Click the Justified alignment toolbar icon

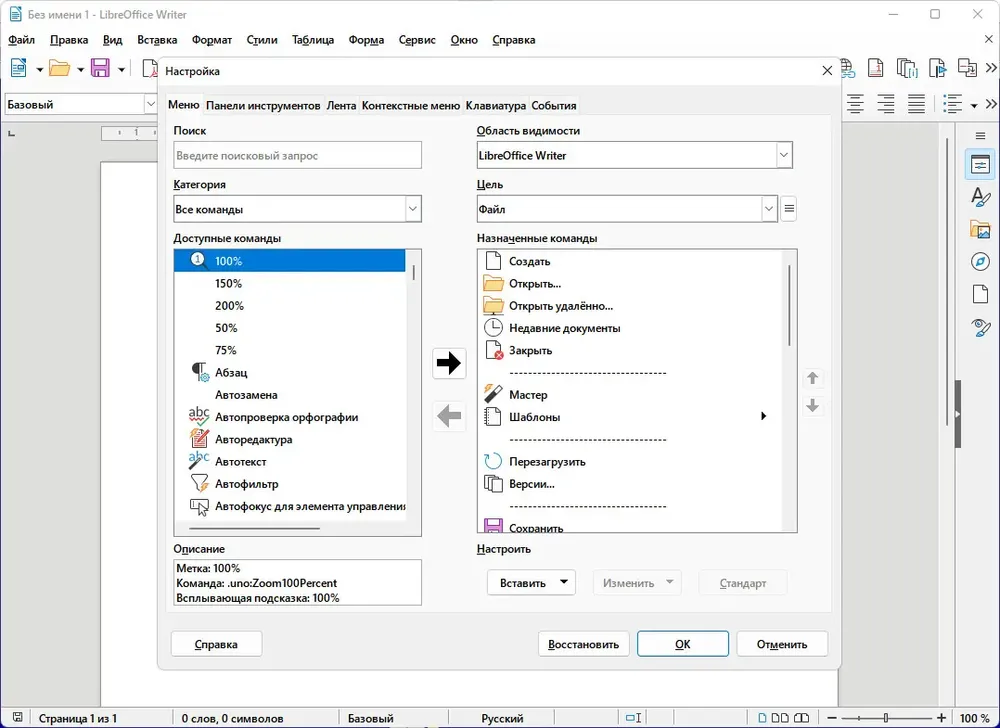(x=916, y=104)
